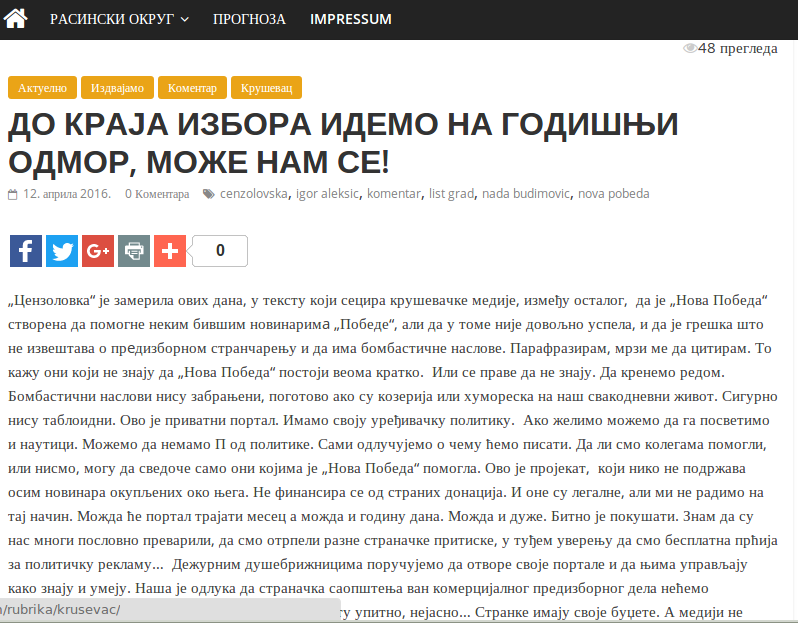
Task: Open the cenzolovska tag link
Action: [x=254, y=194]
